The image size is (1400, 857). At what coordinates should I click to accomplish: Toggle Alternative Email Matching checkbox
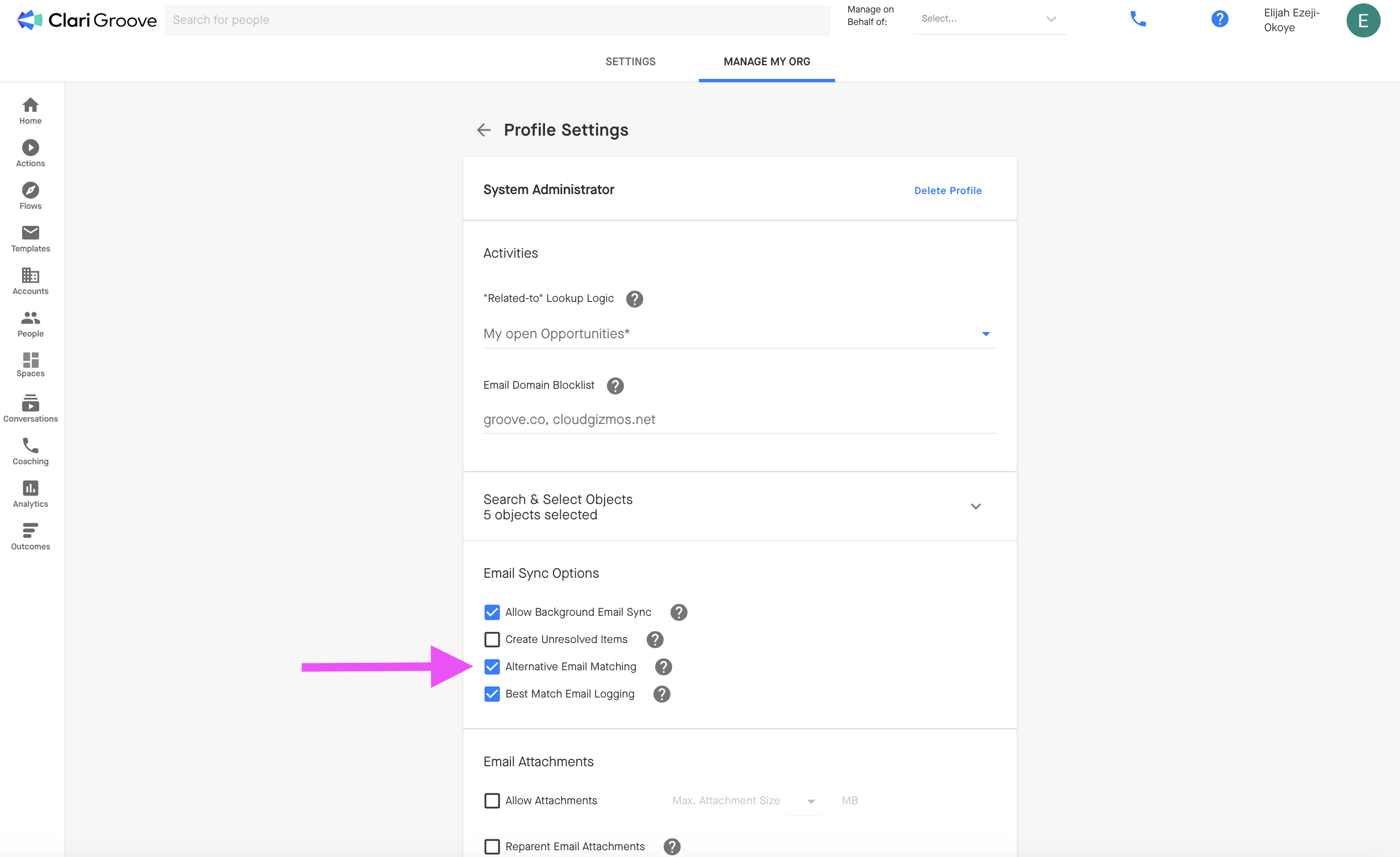click(492, 667)
